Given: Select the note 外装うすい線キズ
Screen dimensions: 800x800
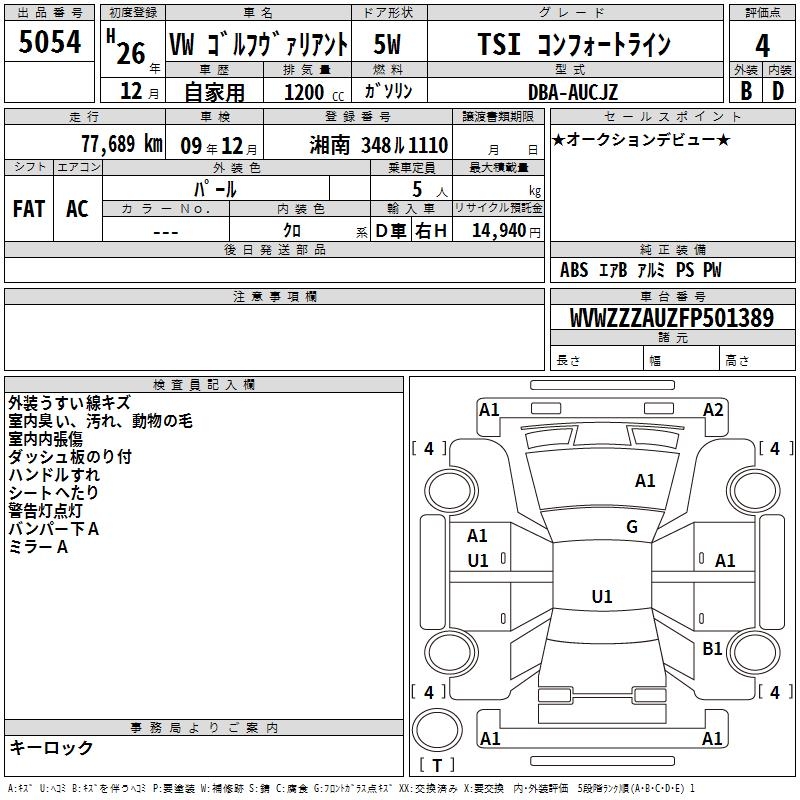Looking at the screenshot, I should click(x=70, y=403).
